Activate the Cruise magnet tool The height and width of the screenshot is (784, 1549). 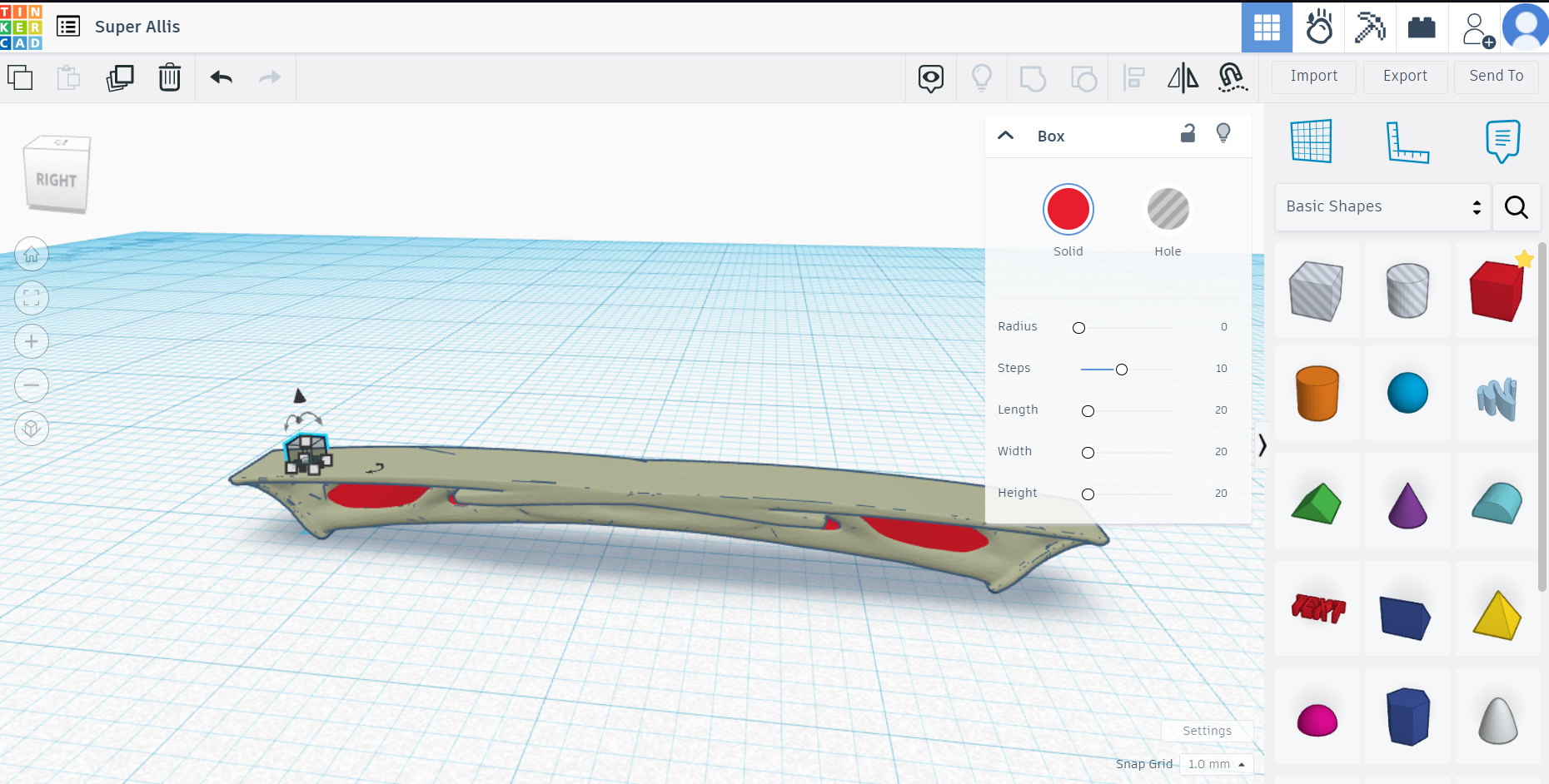click(x=1233, y=78)
